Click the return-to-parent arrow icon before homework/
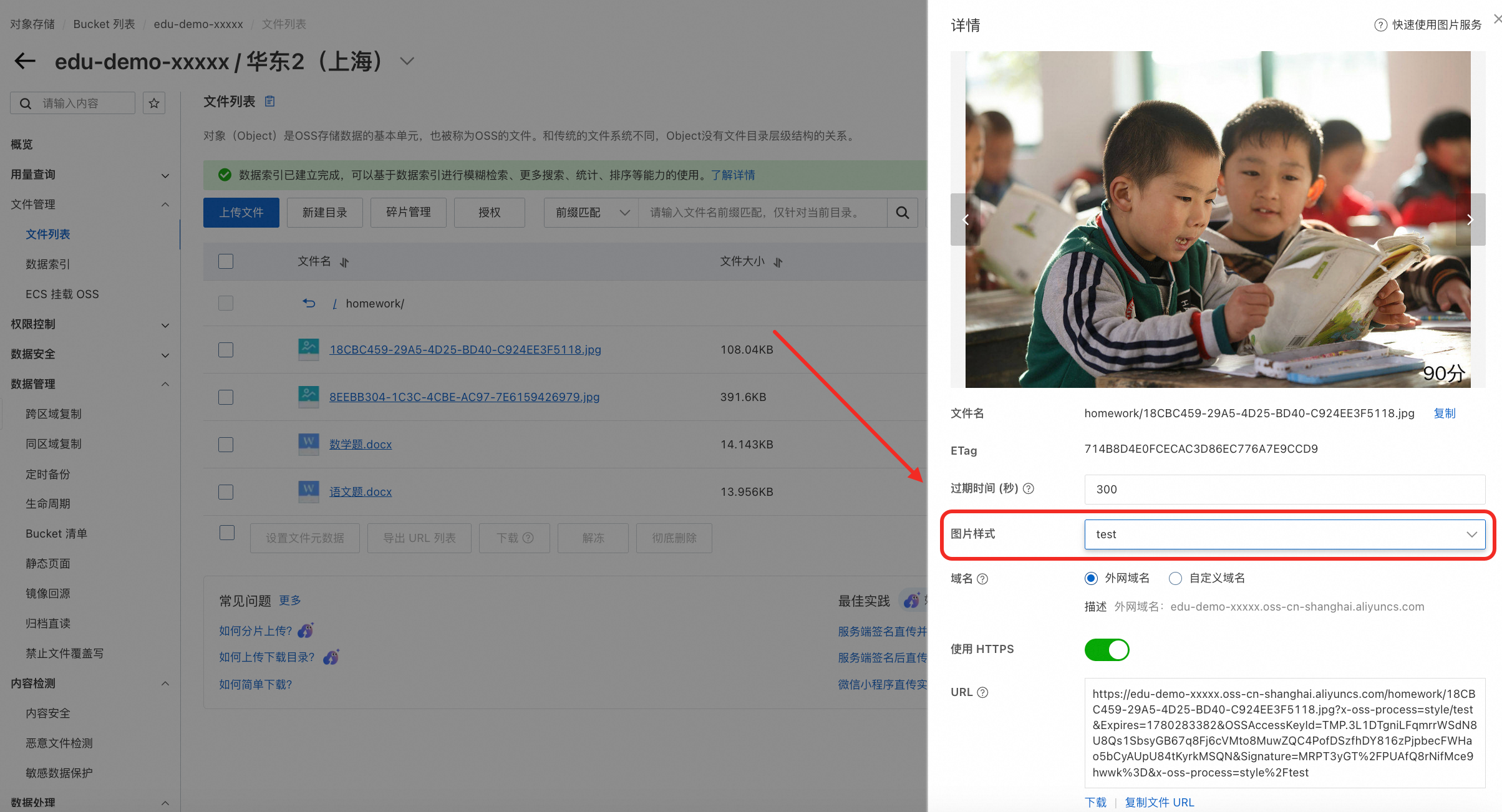The width and height of the screenshot is (1502, 812). click(309, 303)
